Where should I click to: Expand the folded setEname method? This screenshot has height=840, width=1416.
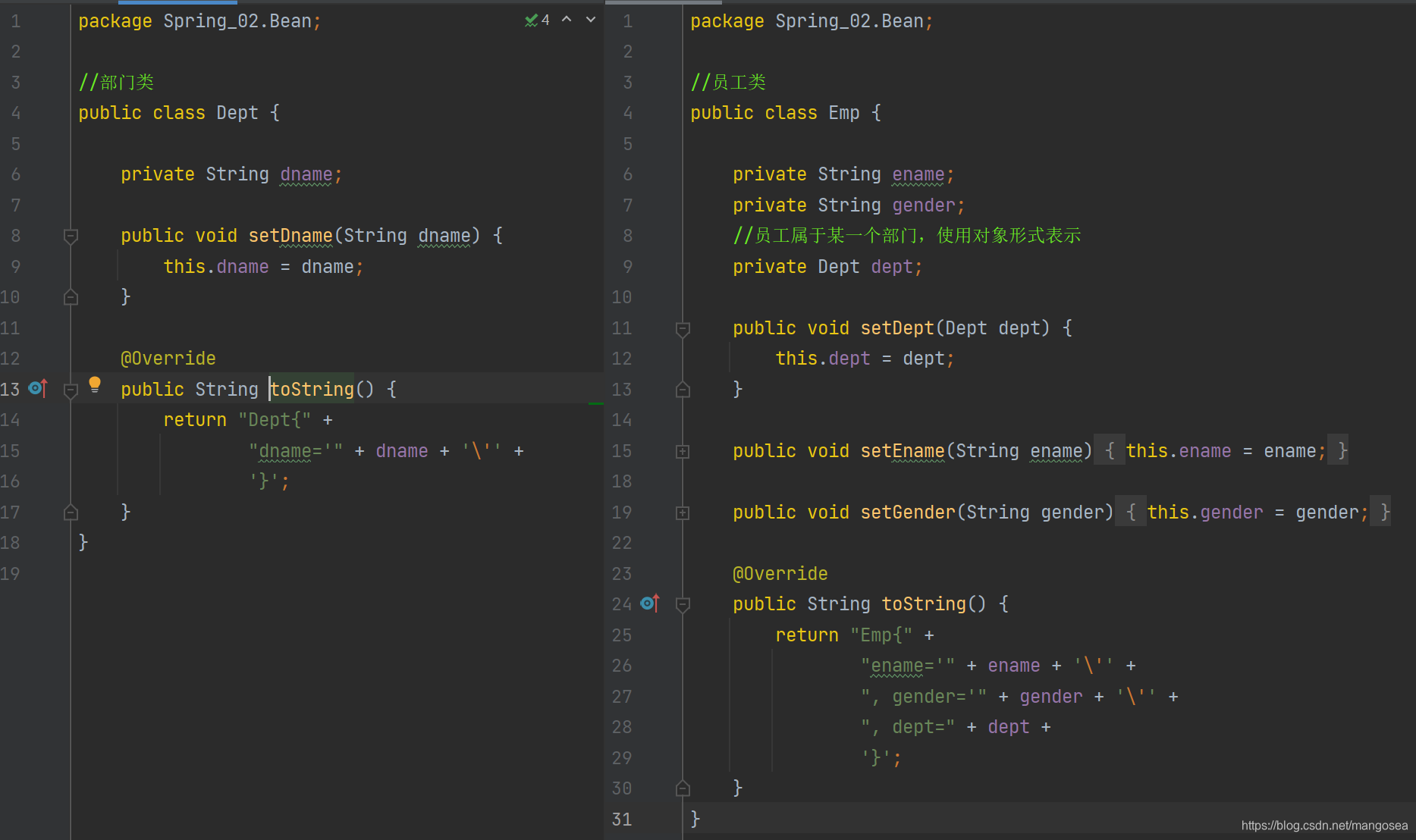[x=683, y=451]
